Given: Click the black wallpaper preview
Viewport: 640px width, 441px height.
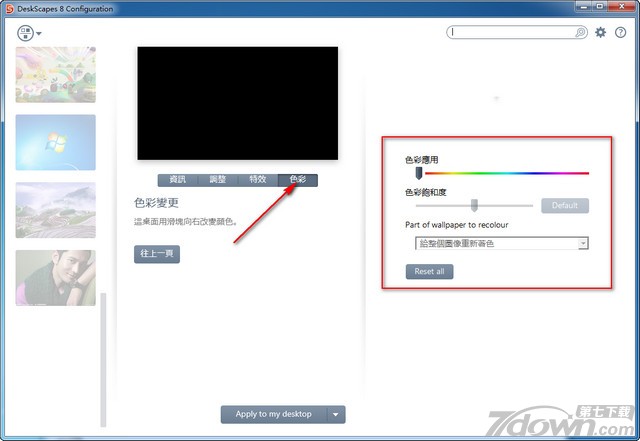Looking at the screenshot, I should [238, 103].
